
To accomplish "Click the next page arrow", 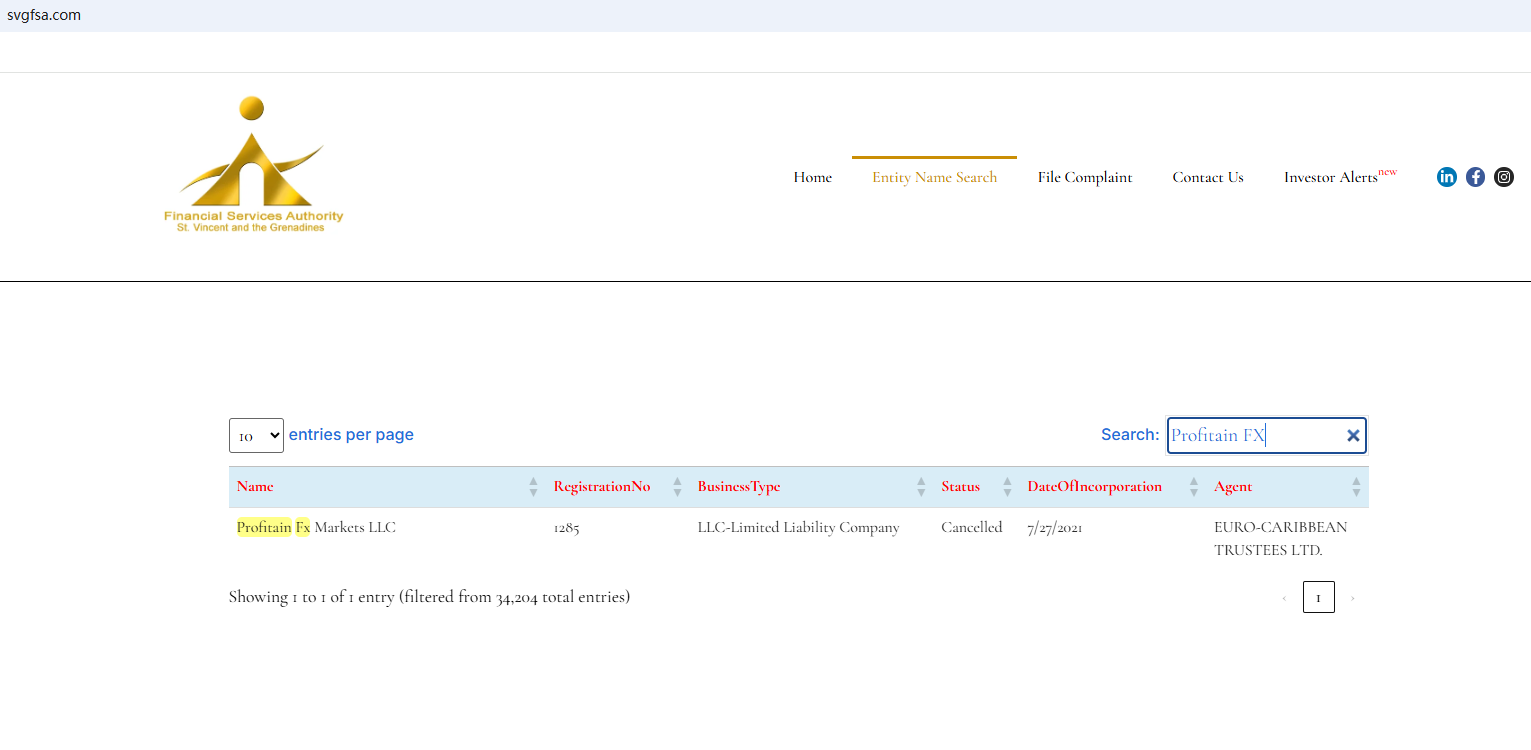I will 1353,598.
